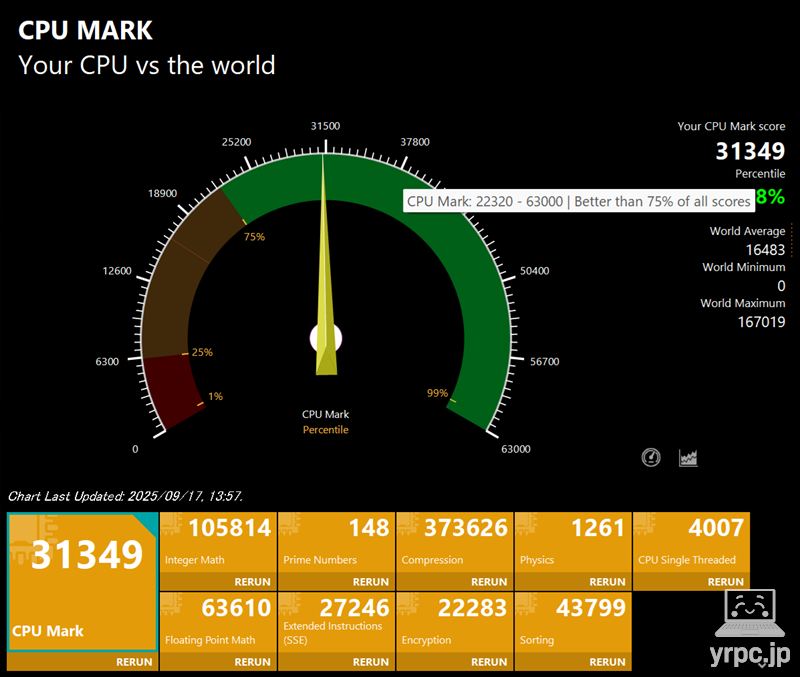
Task: Rerun the Extended Instructions (SSE) test
Action: tap(370, 662)
